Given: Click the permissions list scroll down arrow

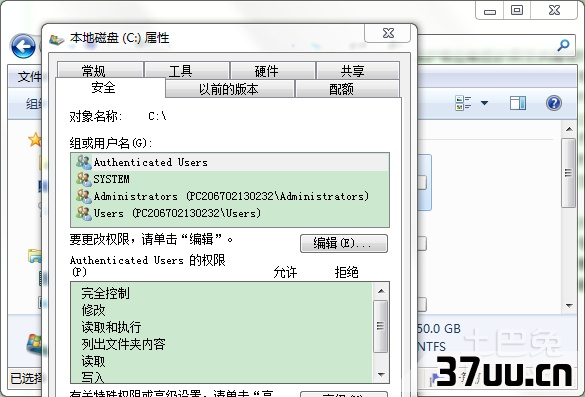Looking at the screenshot, I should click(381, 374).
